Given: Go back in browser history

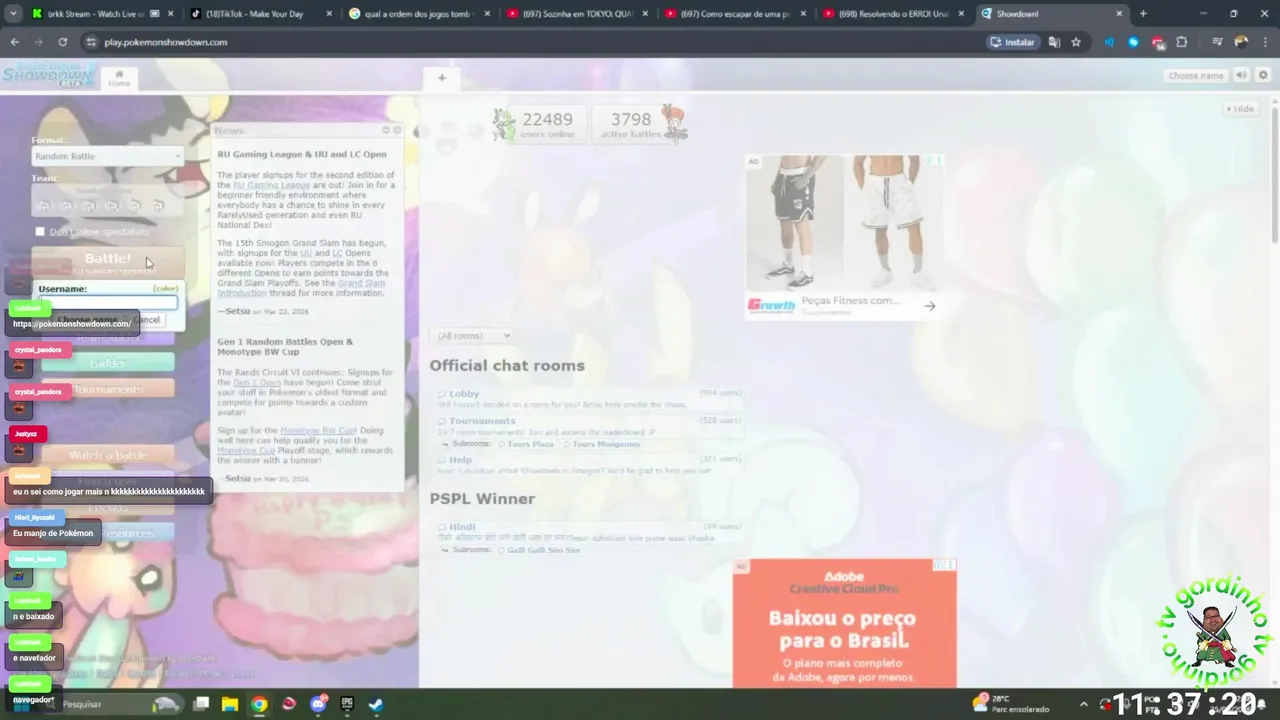Looking at the screenshot, I should point(14,42).
